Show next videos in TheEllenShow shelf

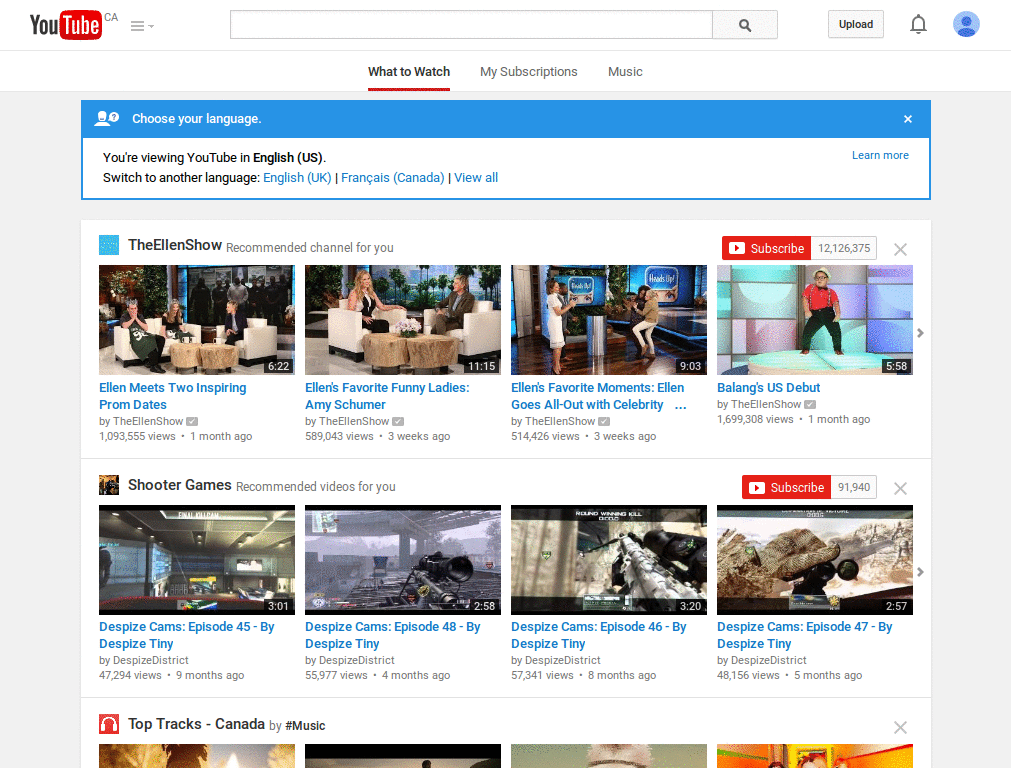click(920, 333)
